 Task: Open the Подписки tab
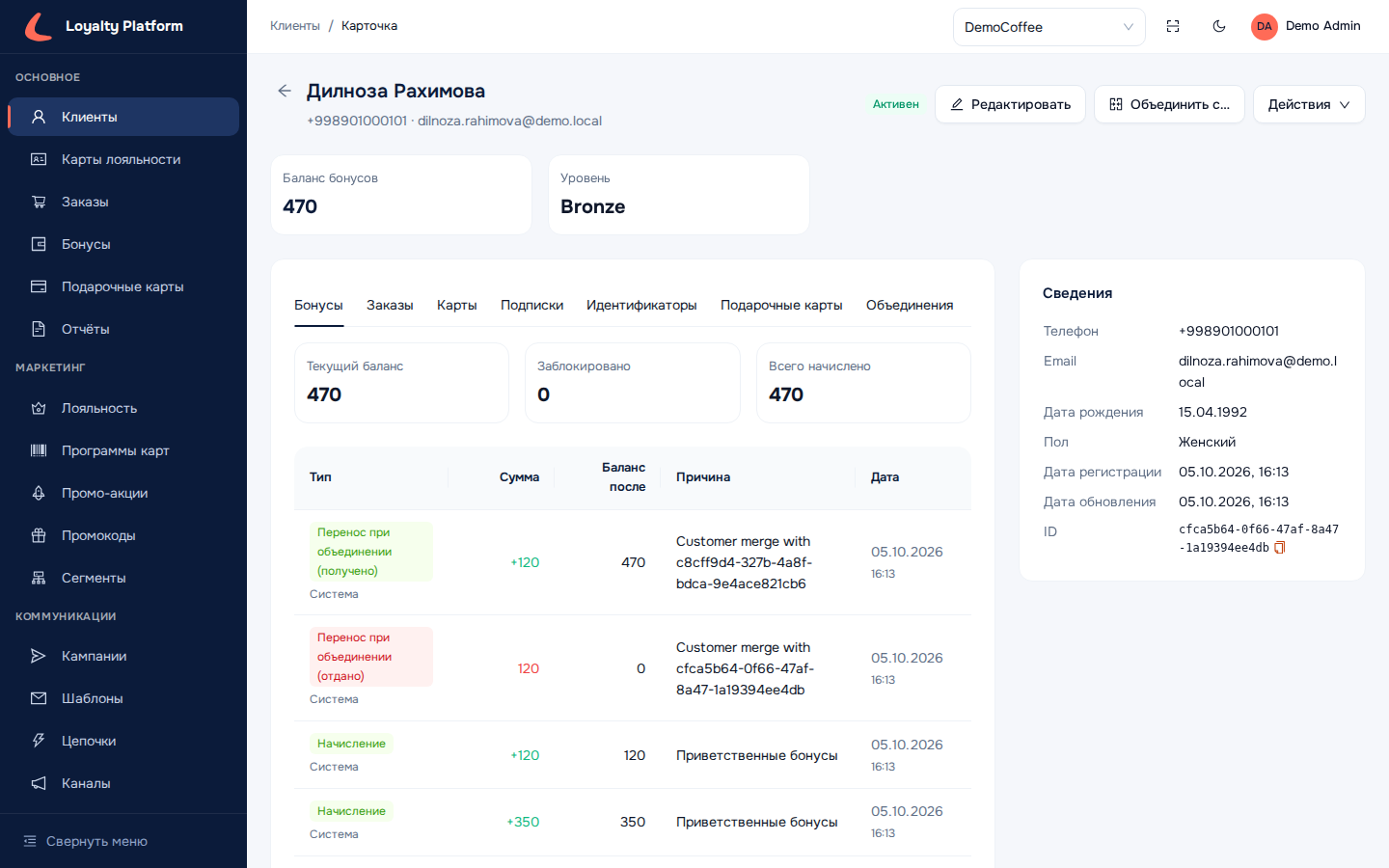(531, 305)
